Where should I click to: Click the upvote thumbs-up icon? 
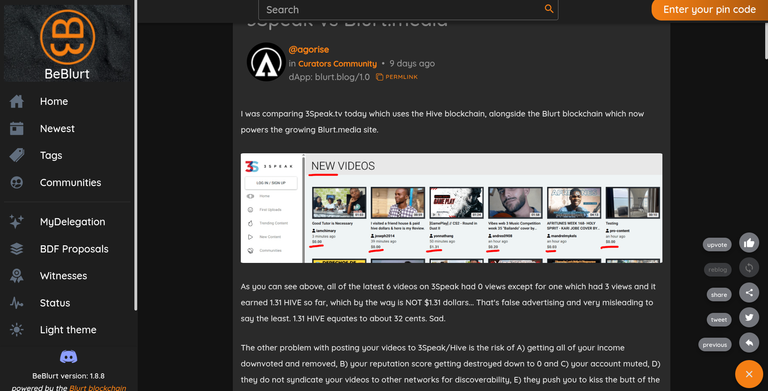[x=749, y=243]
